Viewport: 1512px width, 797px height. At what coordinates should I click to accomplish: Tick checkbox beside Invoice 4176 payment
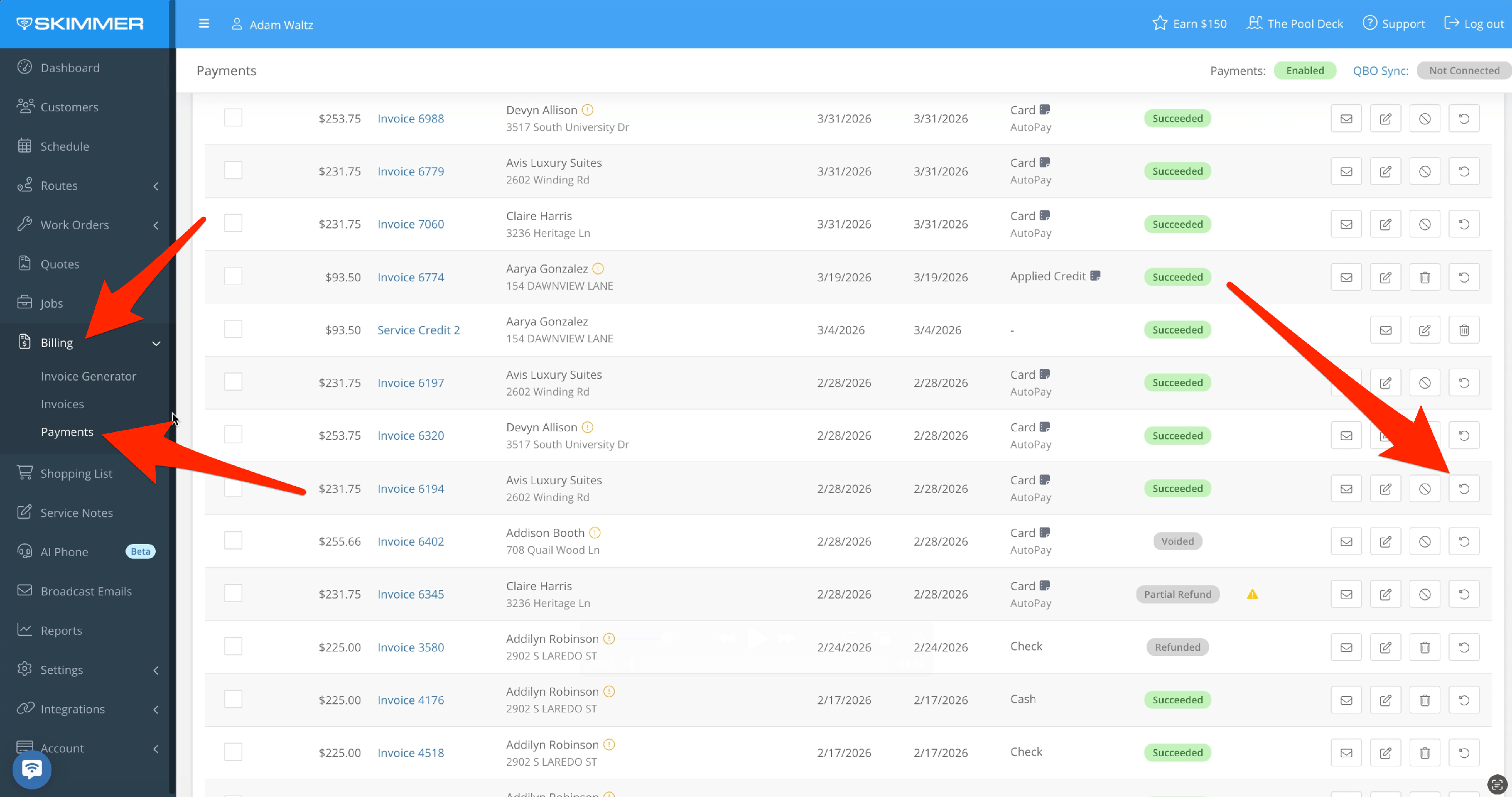click(x=233, y=699)
